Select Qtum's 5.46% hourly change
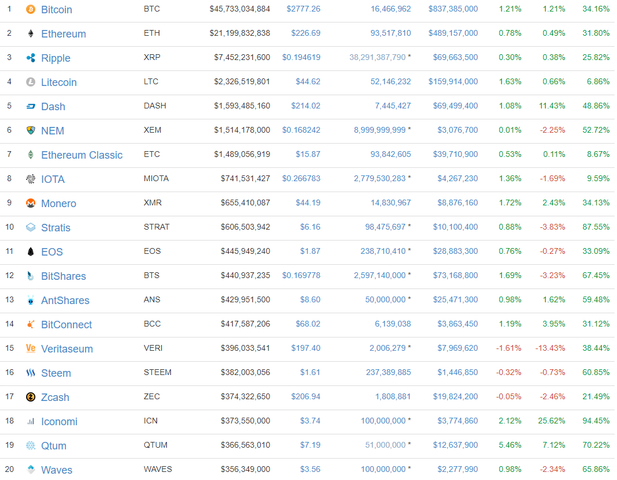The height and width of the screenshot is (480, 617). (x=510, y=445)
